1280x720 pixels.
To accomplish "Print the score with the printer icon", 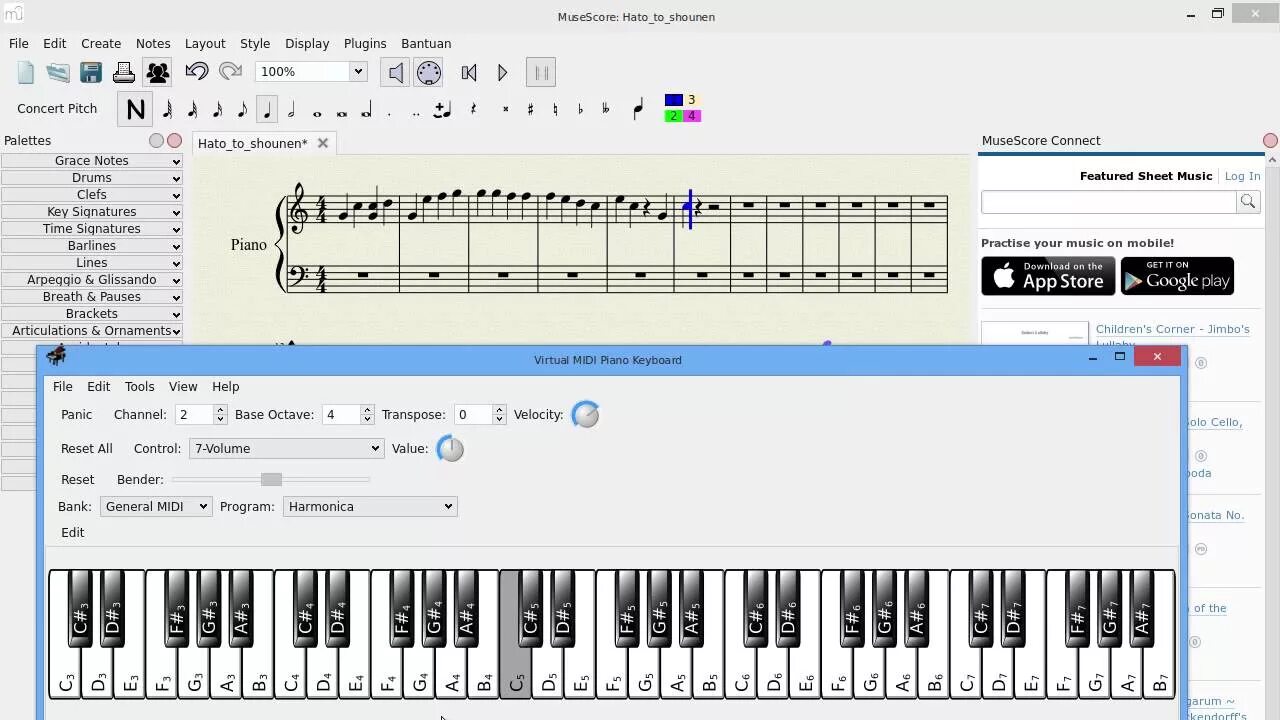I will (x=124, y=72).
